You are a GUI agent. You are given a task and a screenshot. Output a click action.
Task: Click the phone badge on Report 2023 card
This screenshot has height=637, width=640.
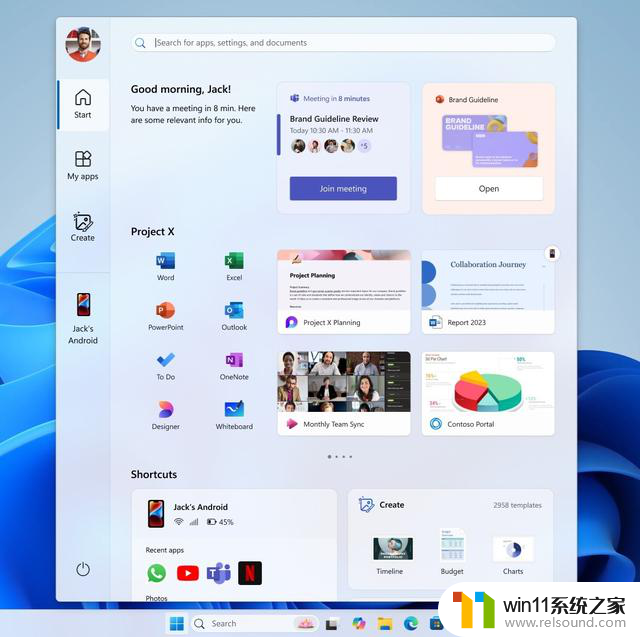click(552, 253)
